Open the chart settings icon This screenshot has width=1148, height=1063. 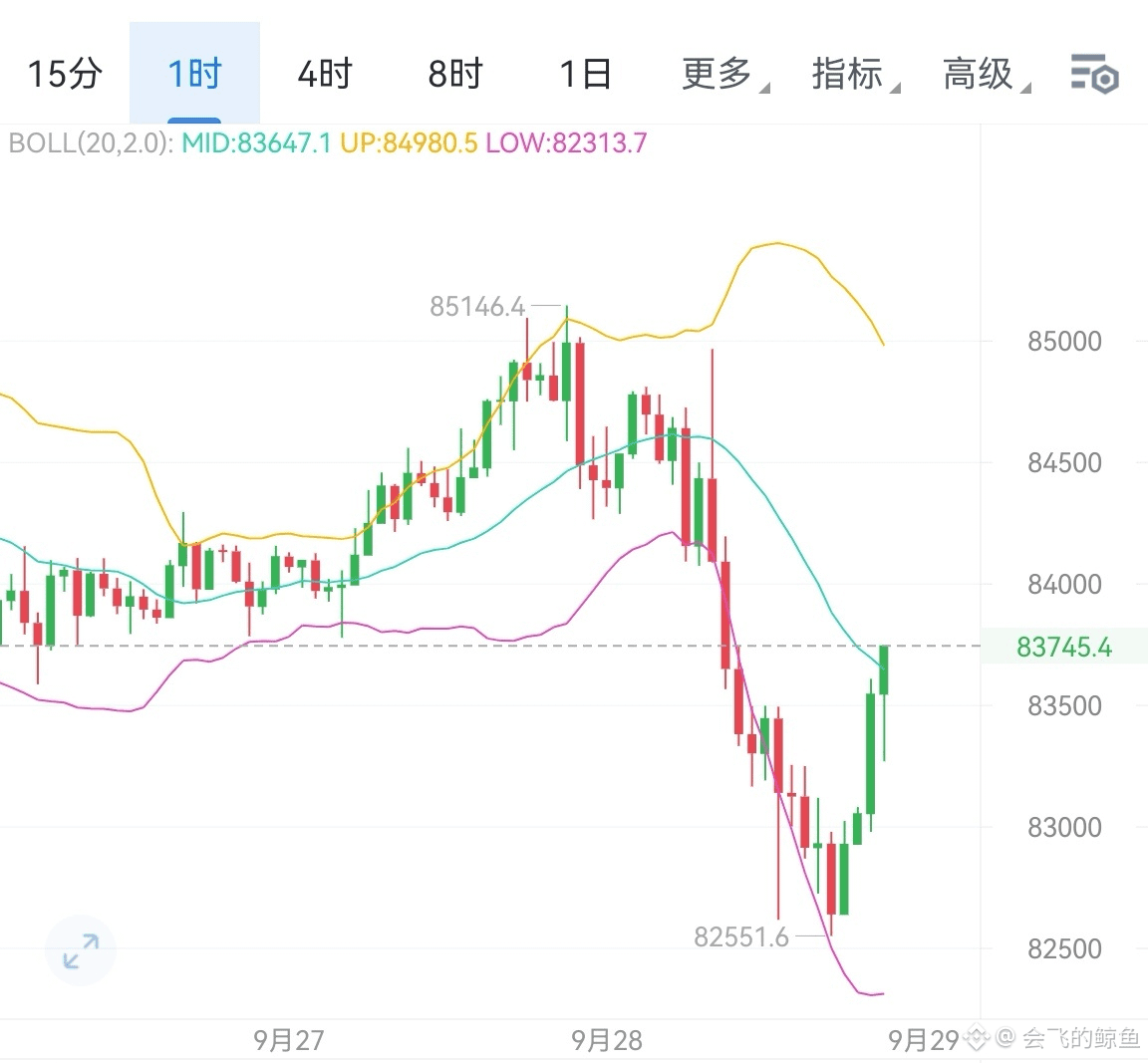pos(1094,74)
